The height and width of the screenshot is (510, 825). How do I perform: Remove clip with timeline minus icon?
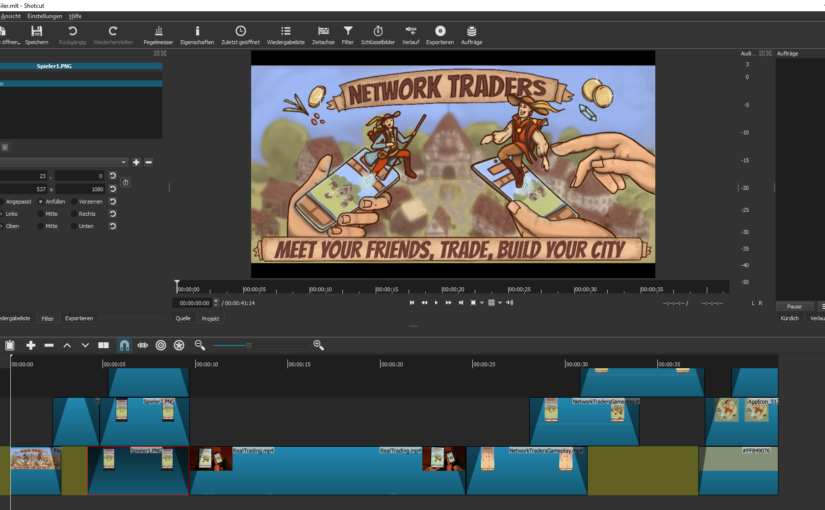point(49,345)
